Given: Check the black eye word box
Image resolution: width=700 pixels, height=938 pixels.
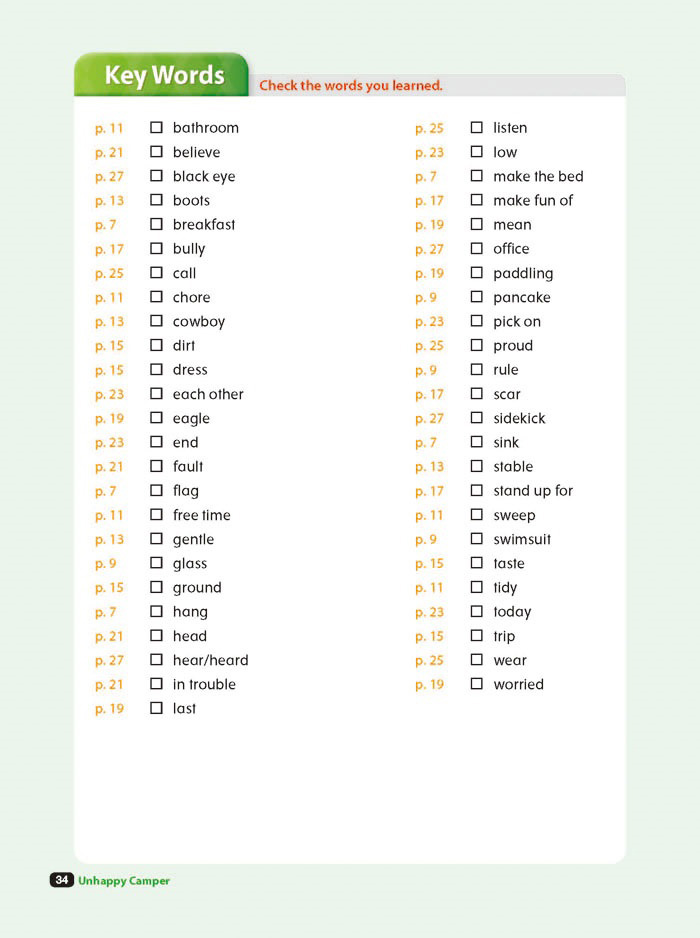Looking at the screenshot, I should [156, 176].
